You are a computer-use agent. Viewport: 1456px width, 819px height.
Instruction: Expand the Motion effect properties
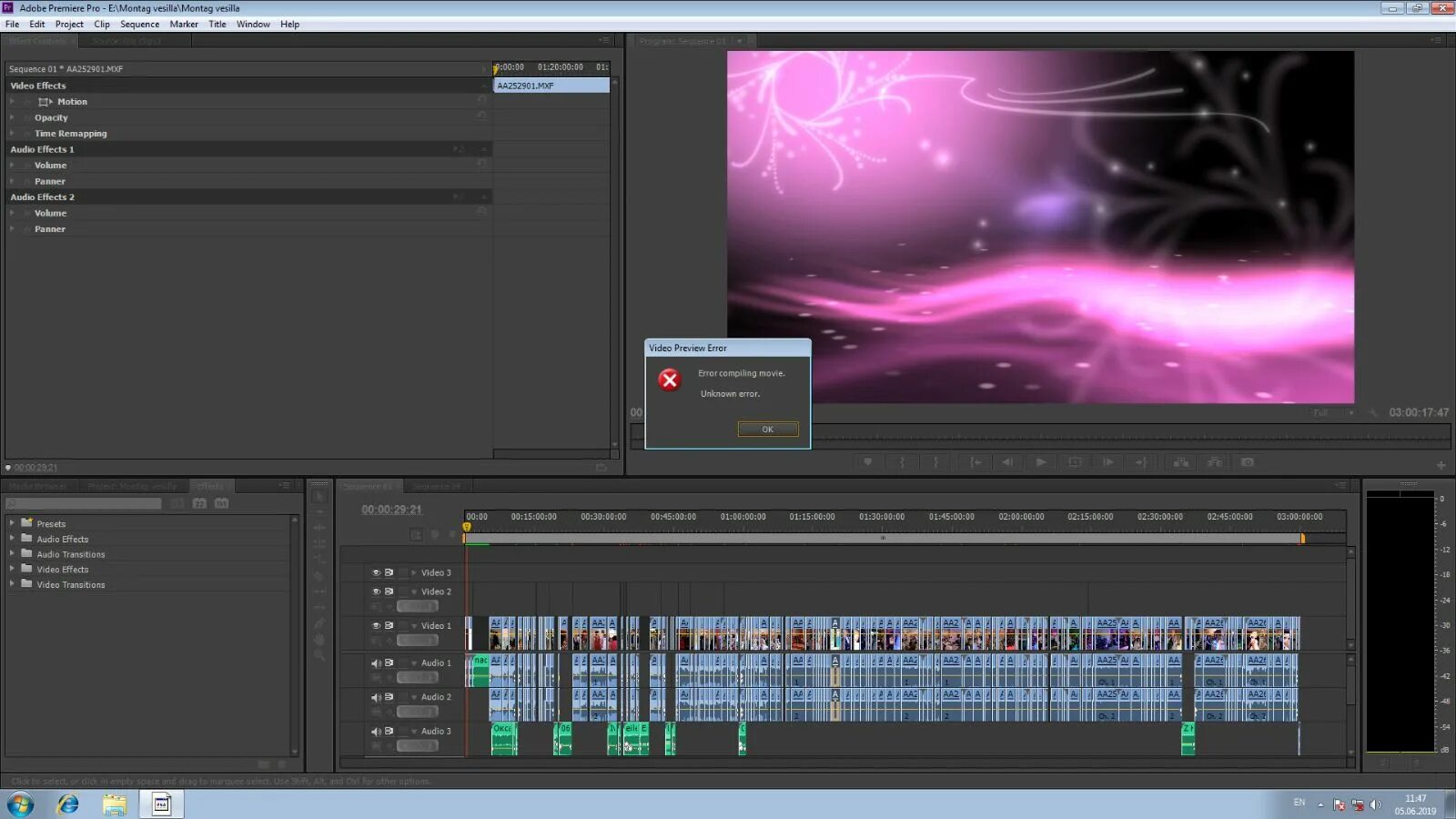[12, 101]
